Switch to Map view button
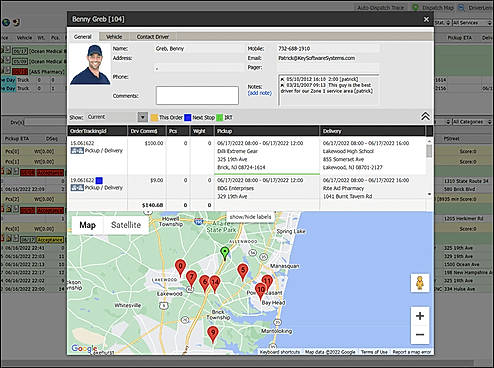This screenshot has height=368, width=494. (x=88, y=225)
